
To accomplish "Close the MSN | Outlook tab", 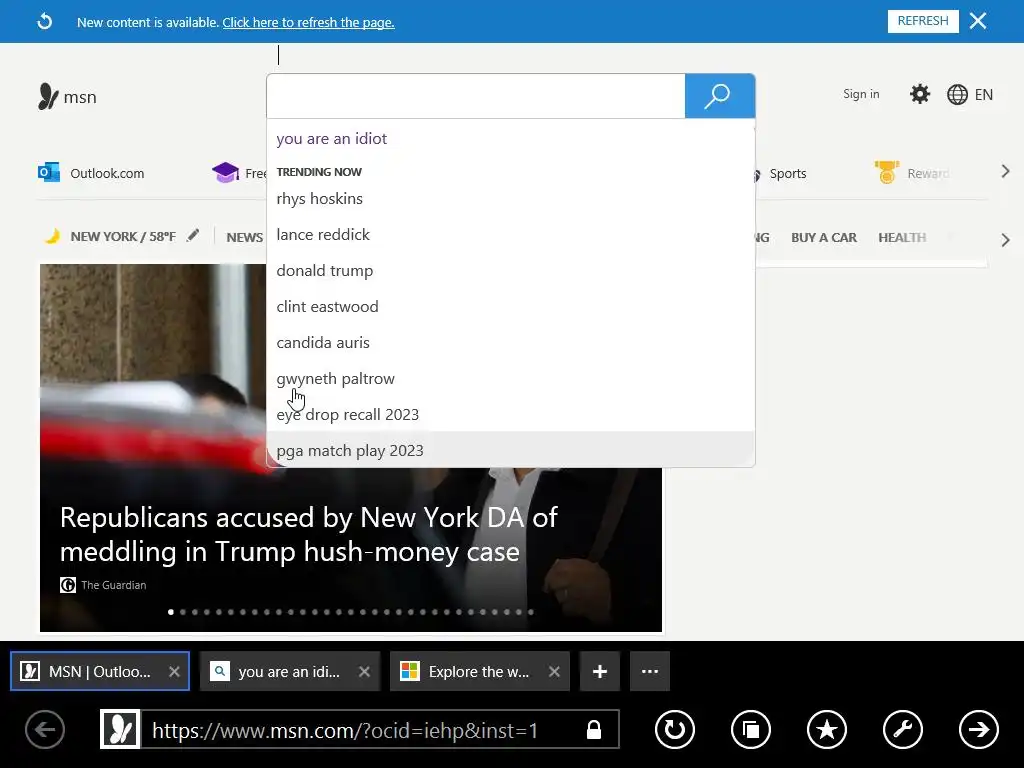I will pos(174,671).
